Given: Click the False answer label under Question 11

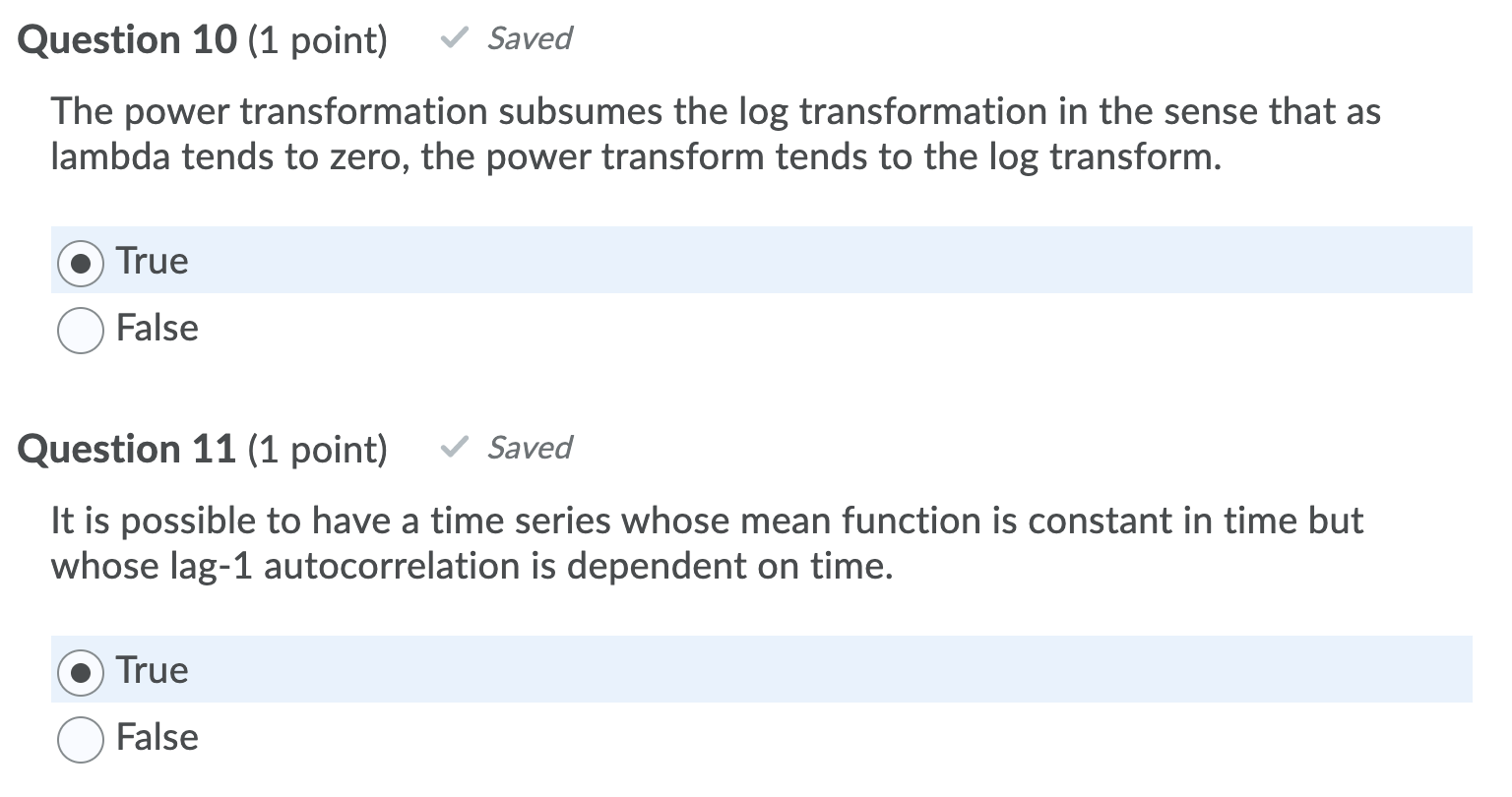Looking at the screenshot, I should pos(157,738).
